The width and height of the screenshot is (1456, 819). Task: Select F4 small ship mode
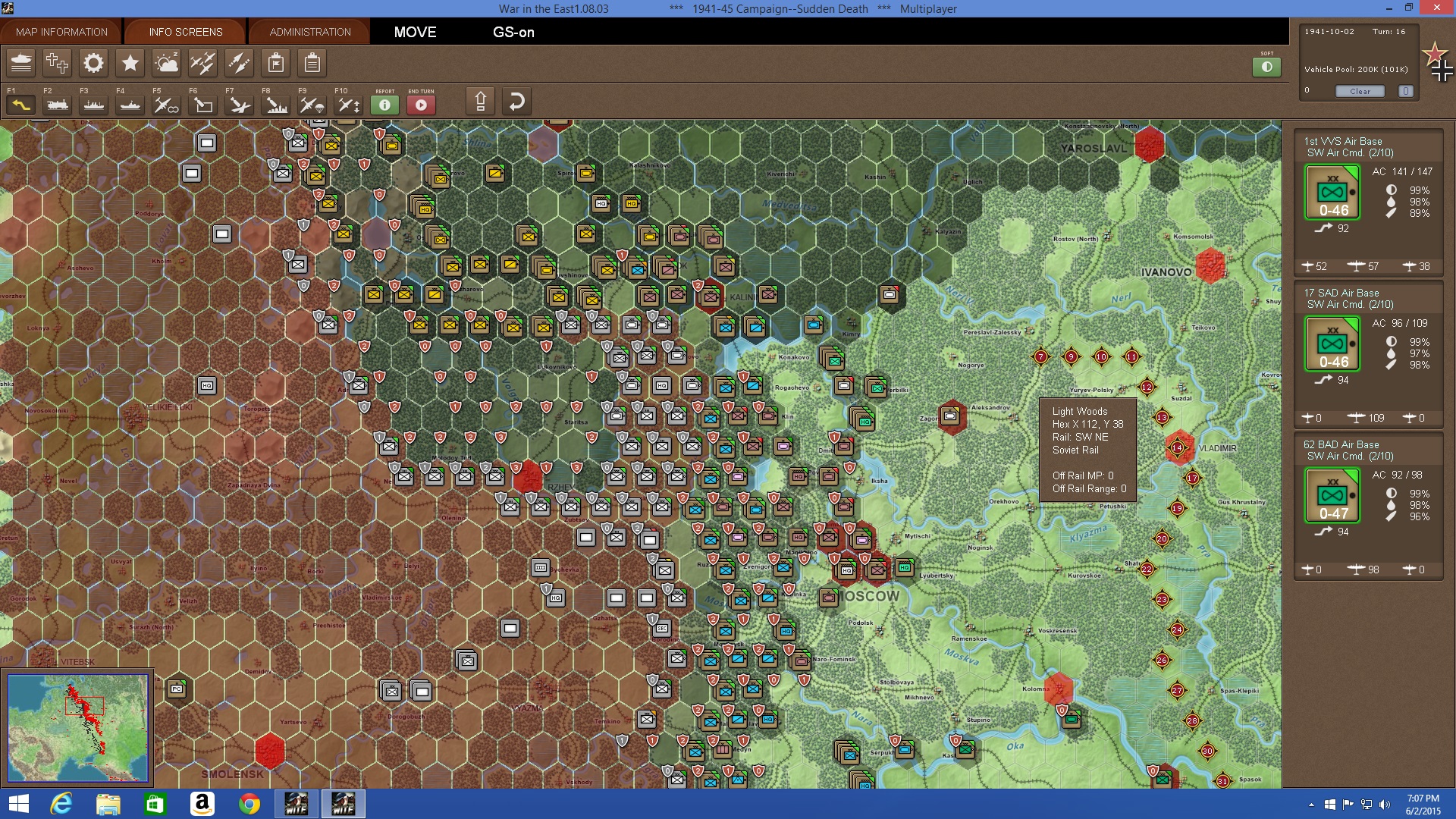[130, 105]
